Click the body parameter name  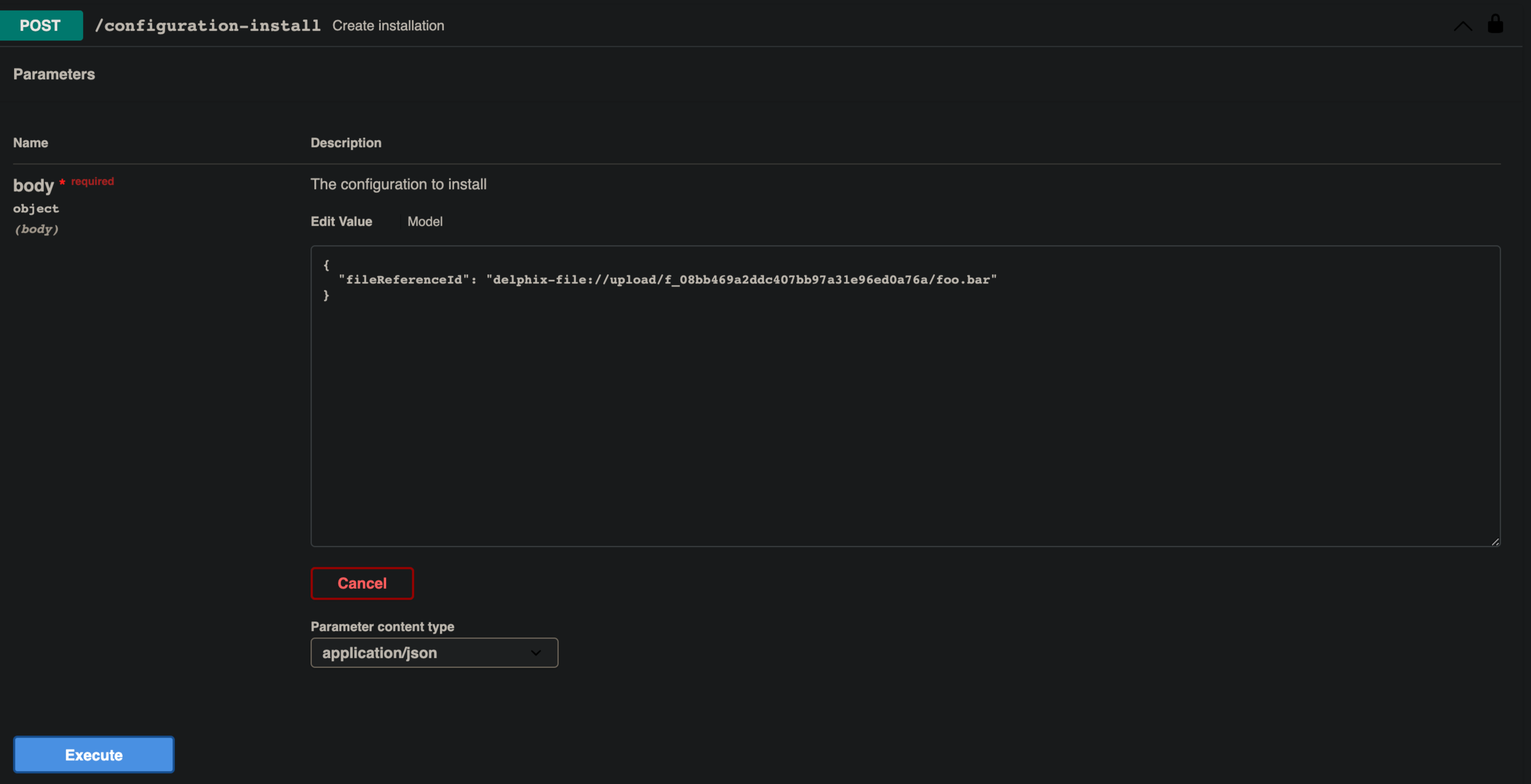[33, 185]
